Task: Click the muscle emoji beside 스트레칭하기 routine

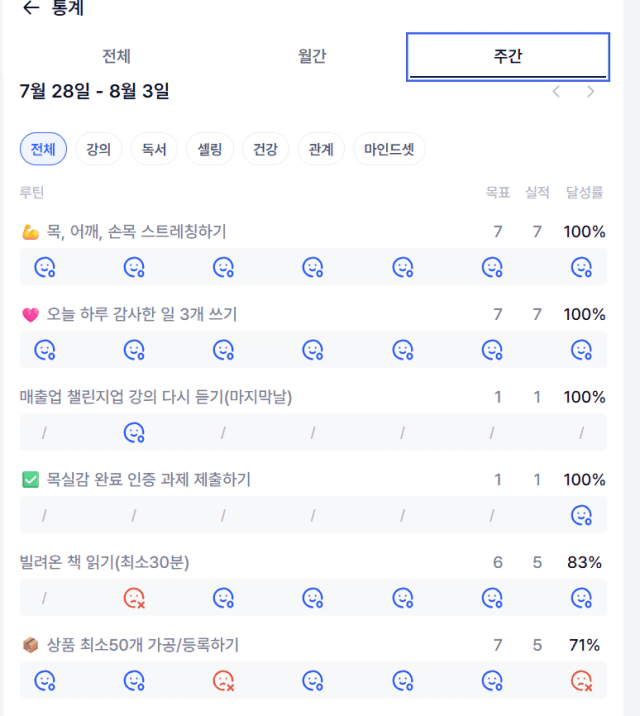Action: pos(31,232)
